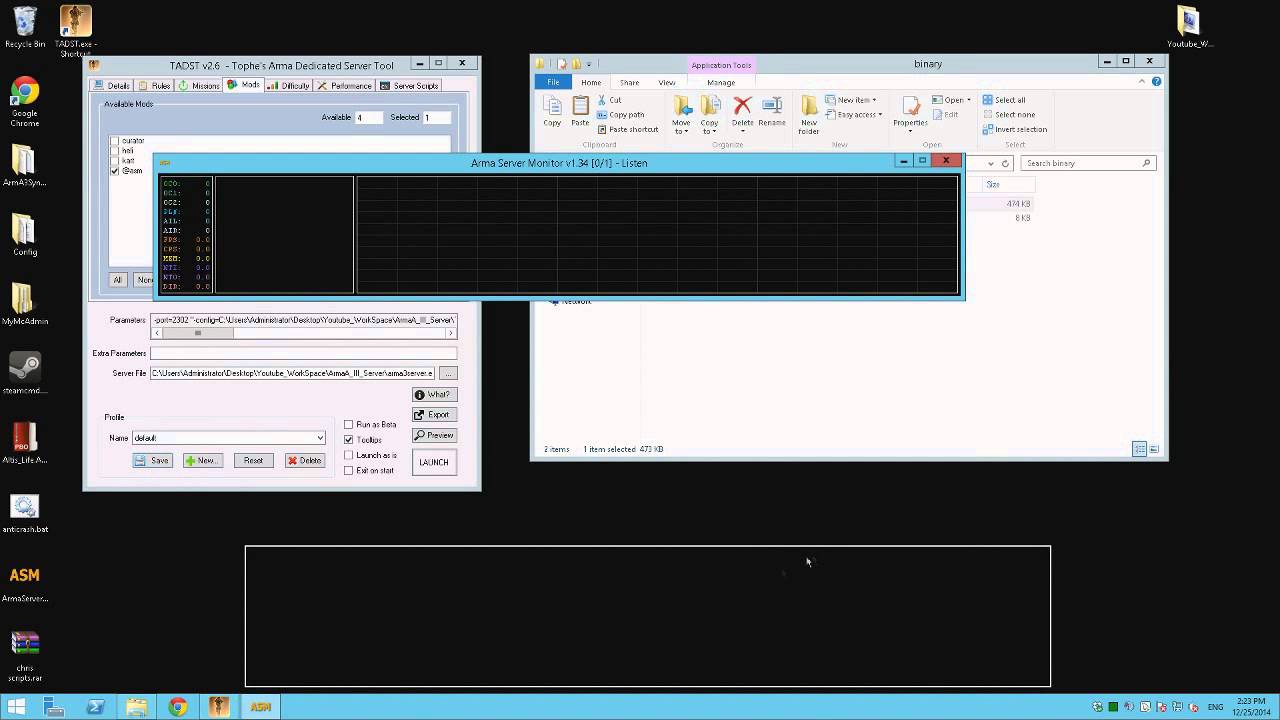1280x720 pixels.
Task: Switch to the Rules tab in TADST
Action: click(x=154, y=86)
